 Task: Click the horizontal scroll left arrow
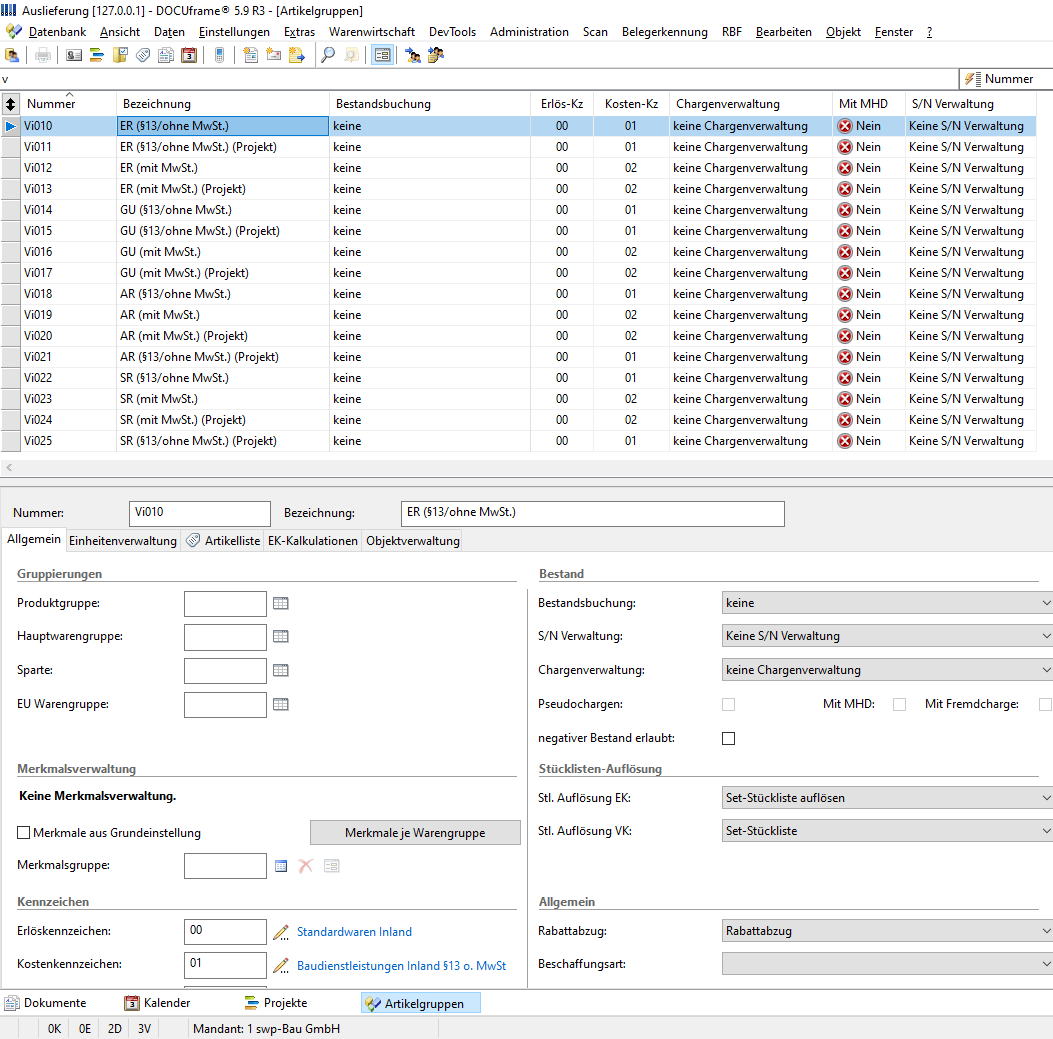pyautogui.click(x=9, y=467)
